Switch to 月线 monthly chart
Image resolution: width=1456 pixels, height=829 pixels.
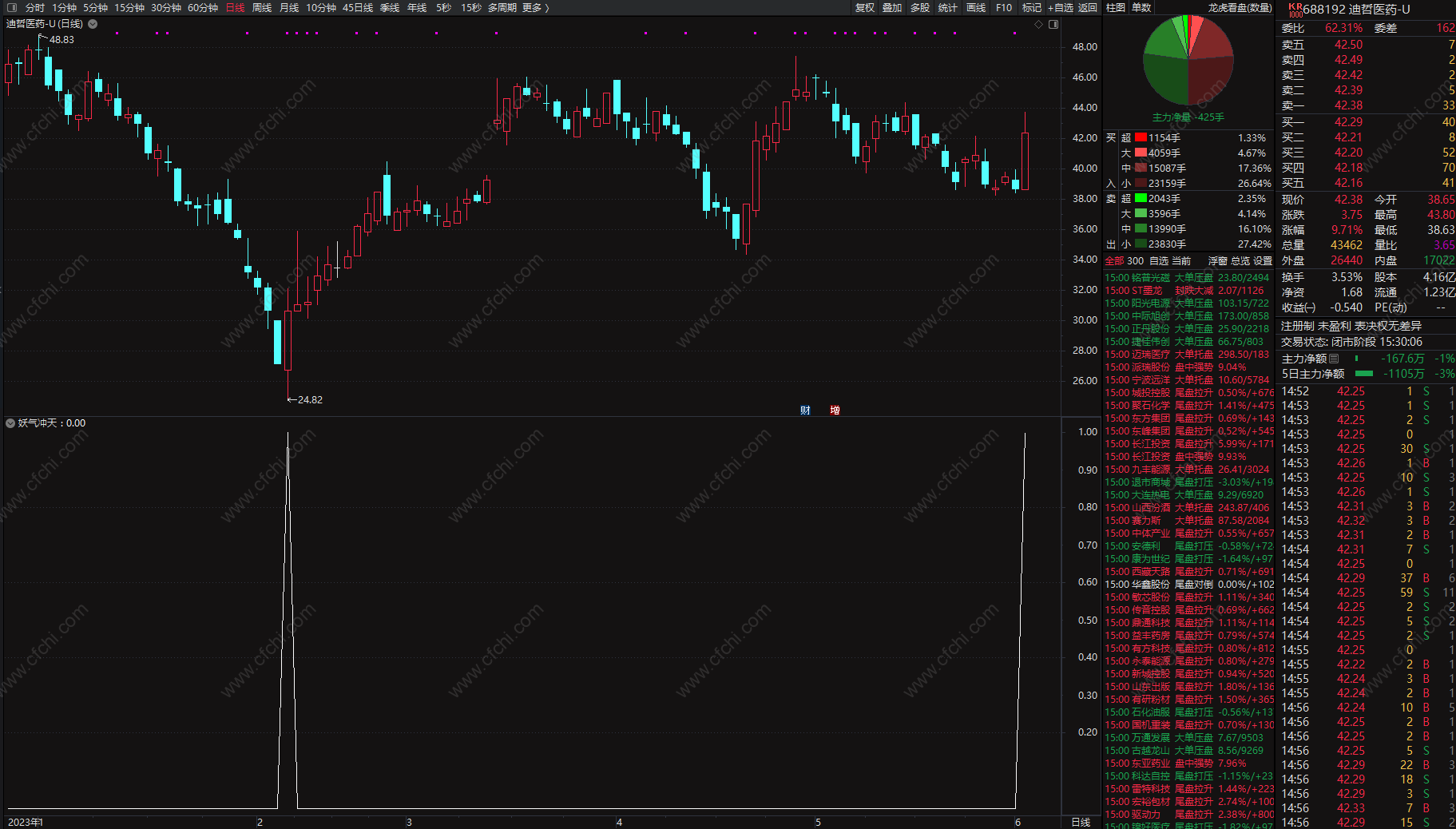click(289, 7)
